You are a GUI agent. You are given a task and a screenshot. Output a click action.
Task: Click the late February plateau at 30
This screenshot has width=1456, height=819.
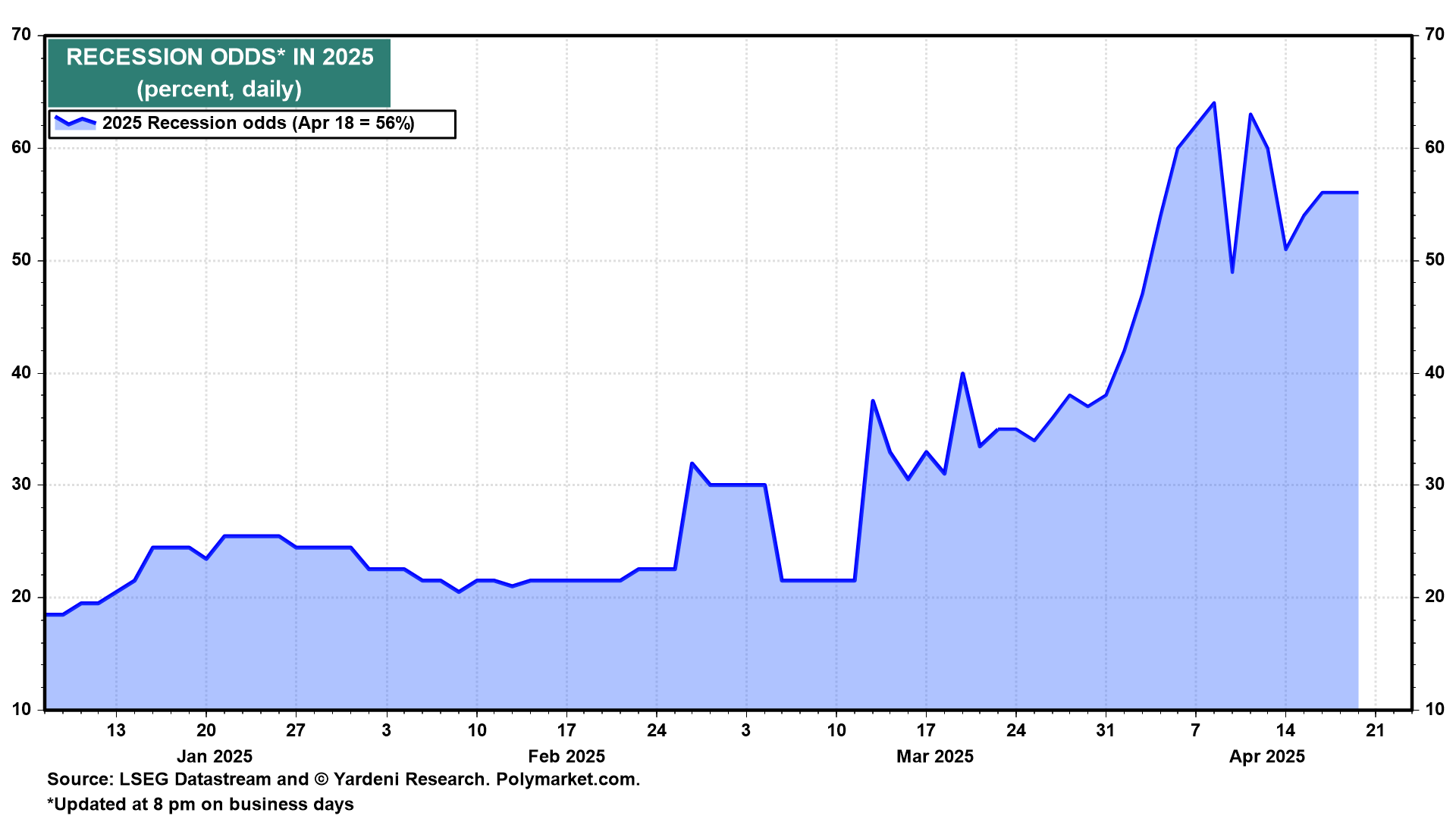pyautogui.click(x=737, y=485)
